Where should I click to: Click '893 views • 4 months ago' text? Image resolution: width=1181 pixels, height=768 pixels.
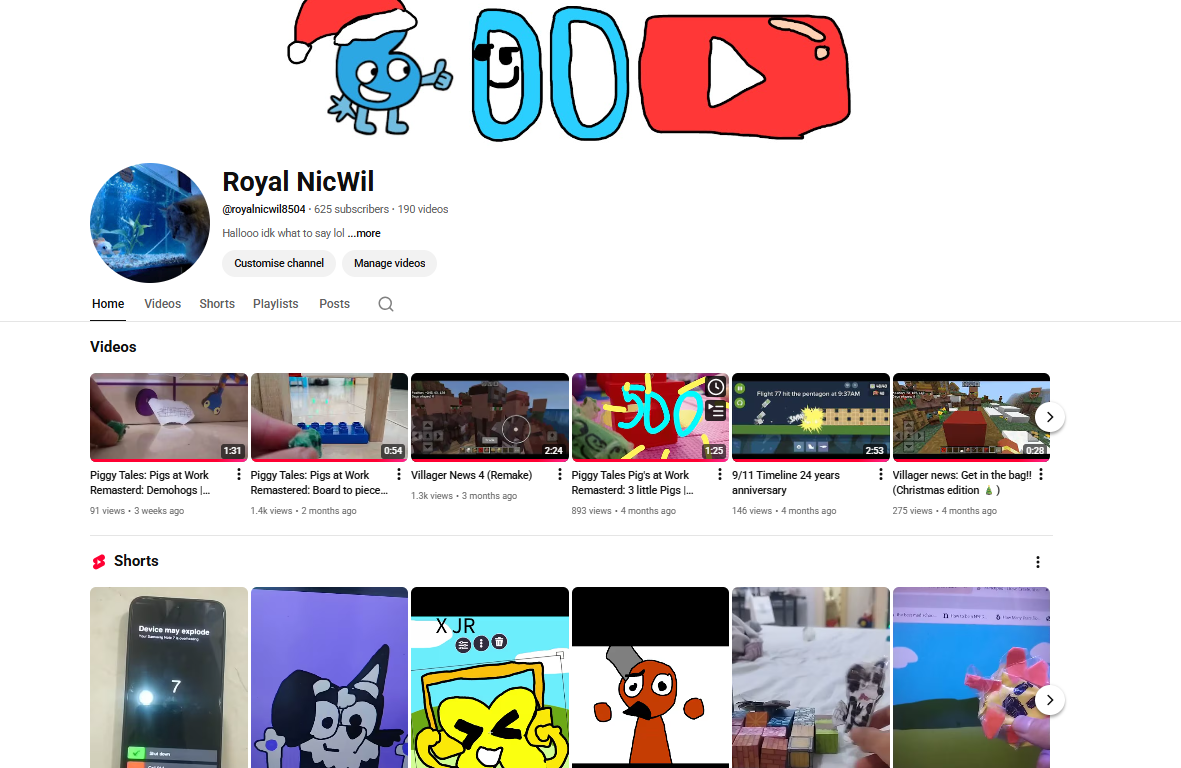(624, 510)
